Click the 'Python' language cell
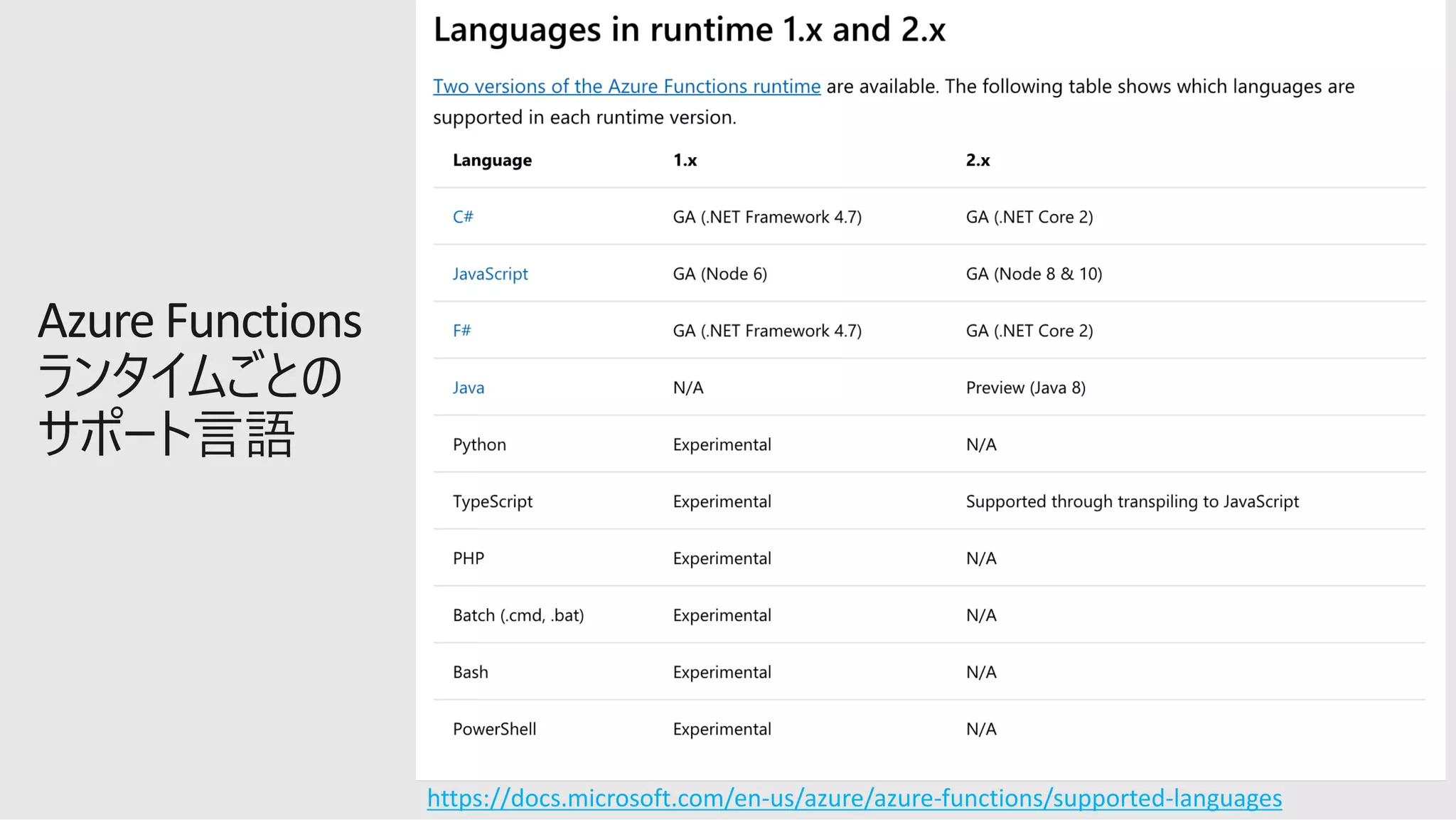Screen dimensions: 1456x820 (x=479, y=445)
